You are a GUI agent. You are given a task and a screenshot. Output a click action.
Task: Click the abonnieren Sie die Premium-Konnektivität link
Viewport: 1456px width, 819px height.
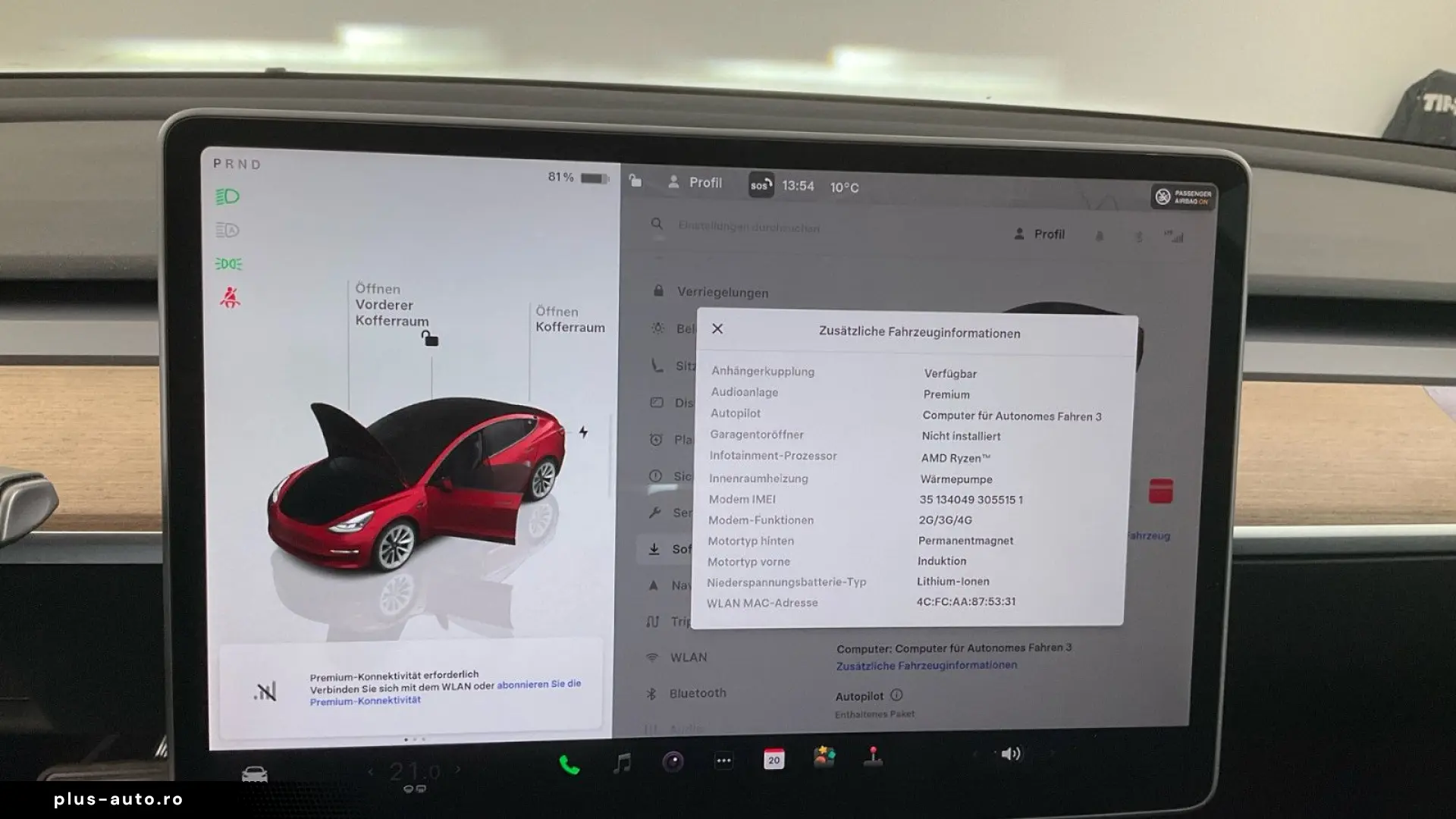coord(538,684)
